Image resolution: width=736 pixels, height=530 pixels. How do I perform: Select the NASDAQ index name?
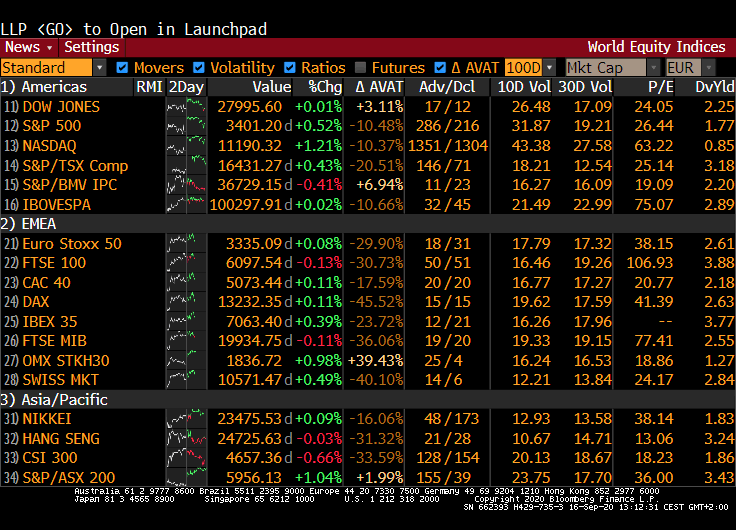(x=49, y=146)
